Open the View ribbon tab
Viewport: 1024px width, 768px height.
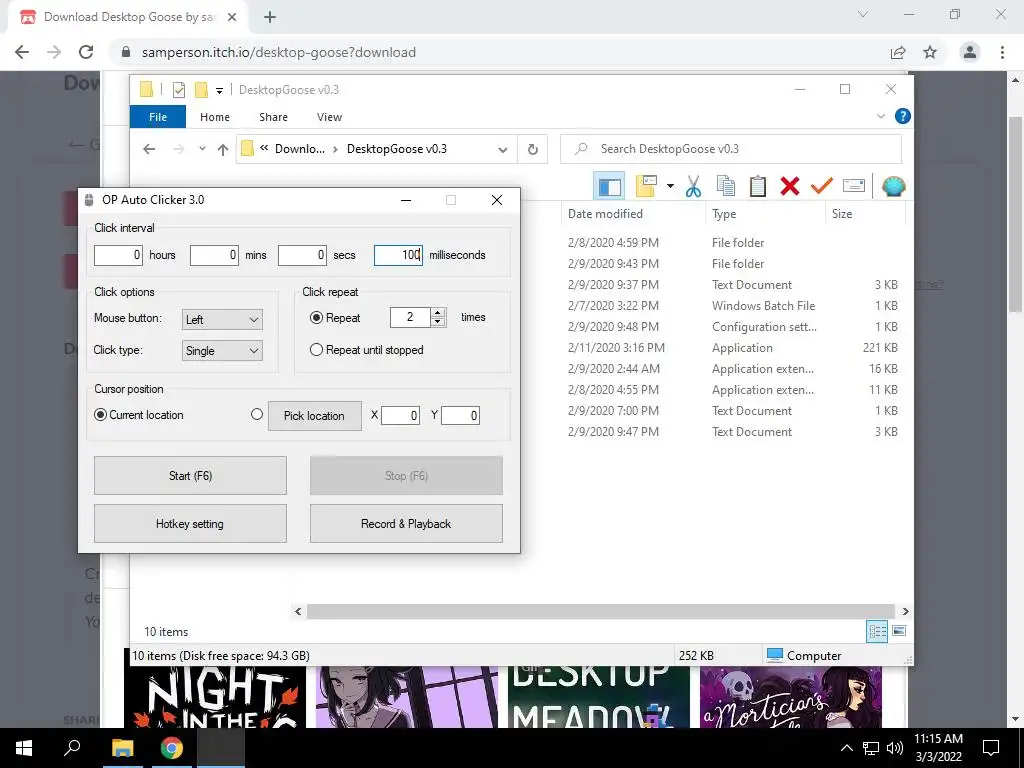329,117
